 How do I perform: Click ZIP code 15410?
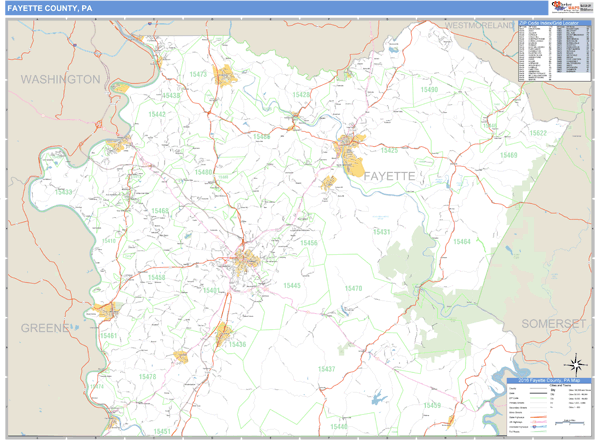tap(109, 241)
